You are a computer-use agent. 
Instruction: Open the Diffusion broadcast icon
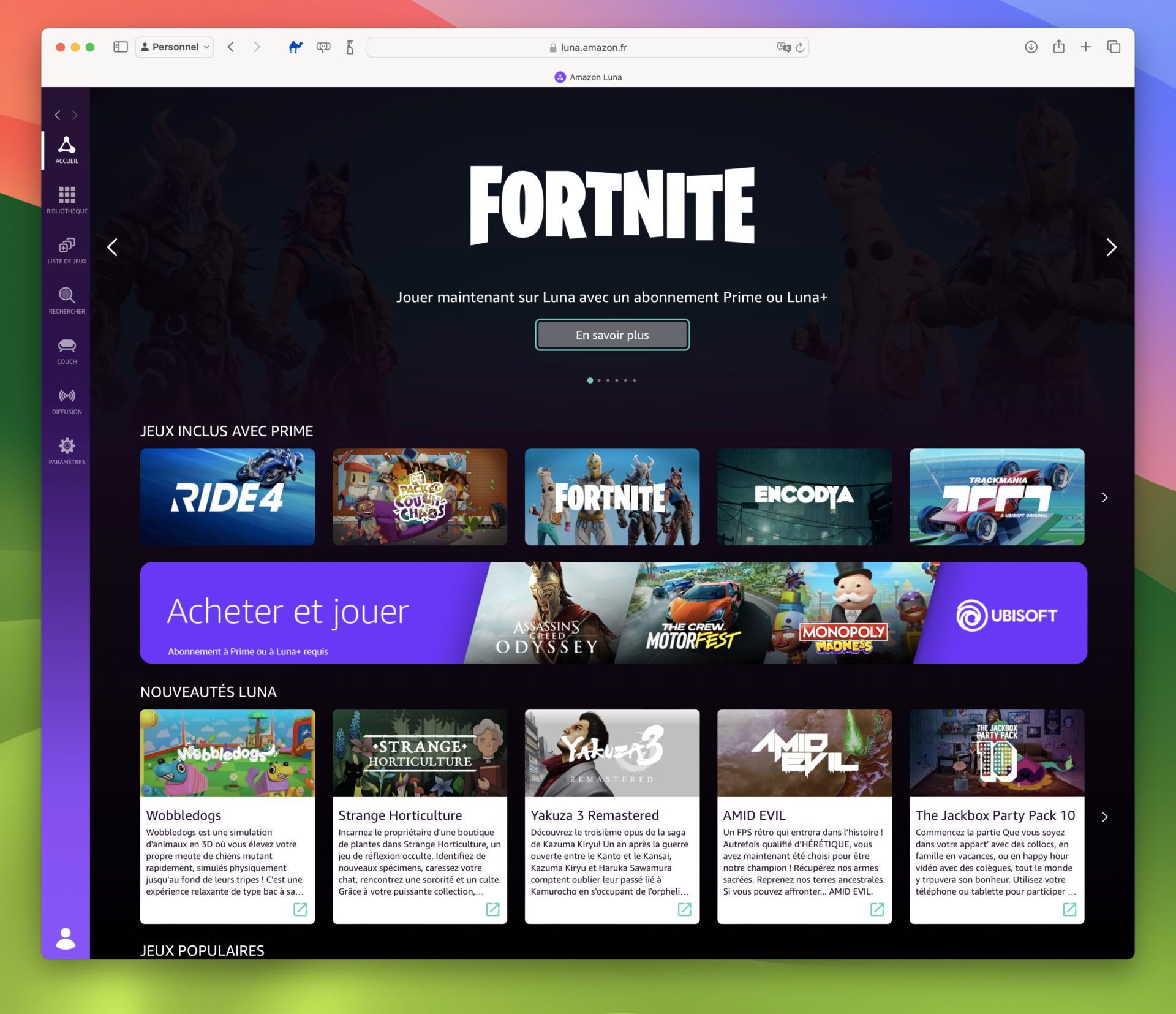(67, 401)
